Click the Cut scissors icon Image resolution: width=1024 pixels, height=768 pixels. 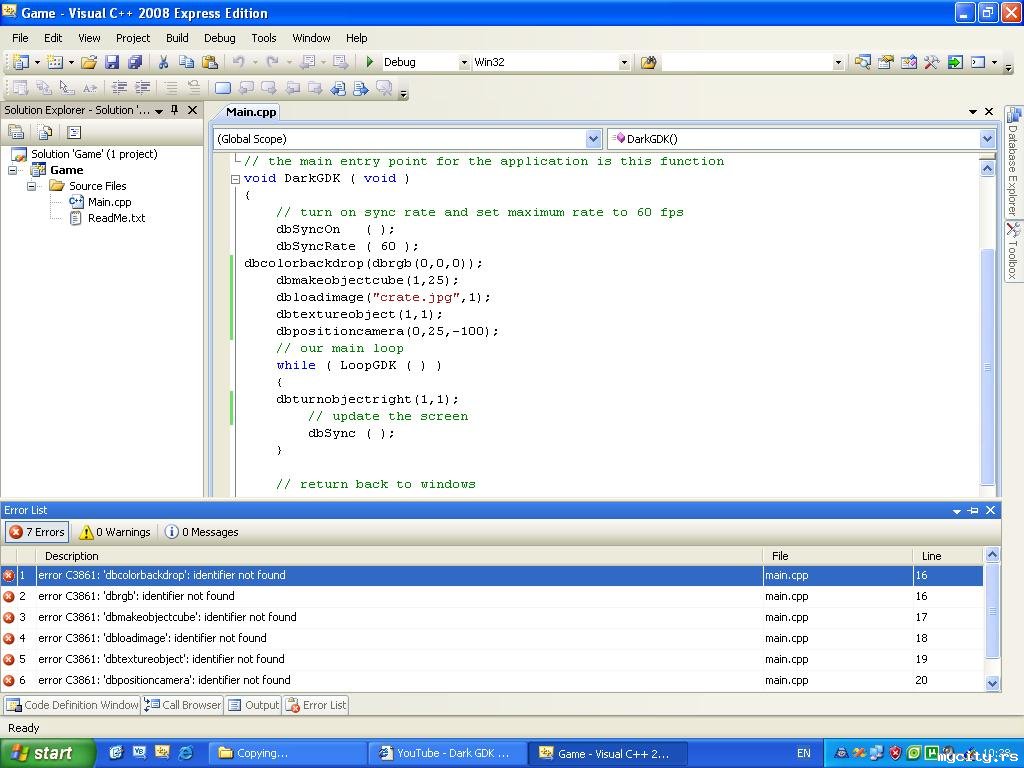click(163, 62)
